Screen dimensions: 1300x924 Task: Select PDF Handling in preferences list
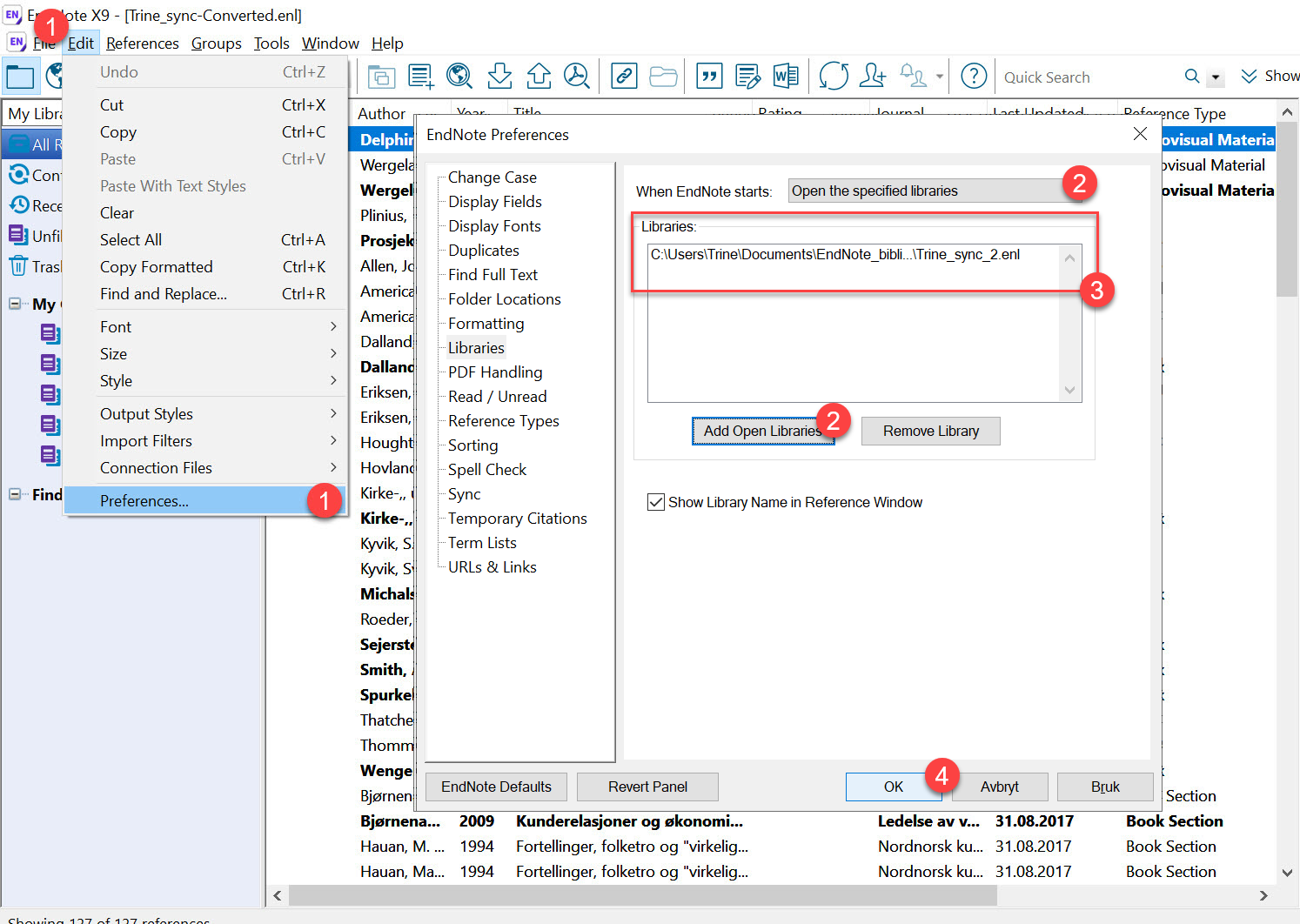coord(495,372)
